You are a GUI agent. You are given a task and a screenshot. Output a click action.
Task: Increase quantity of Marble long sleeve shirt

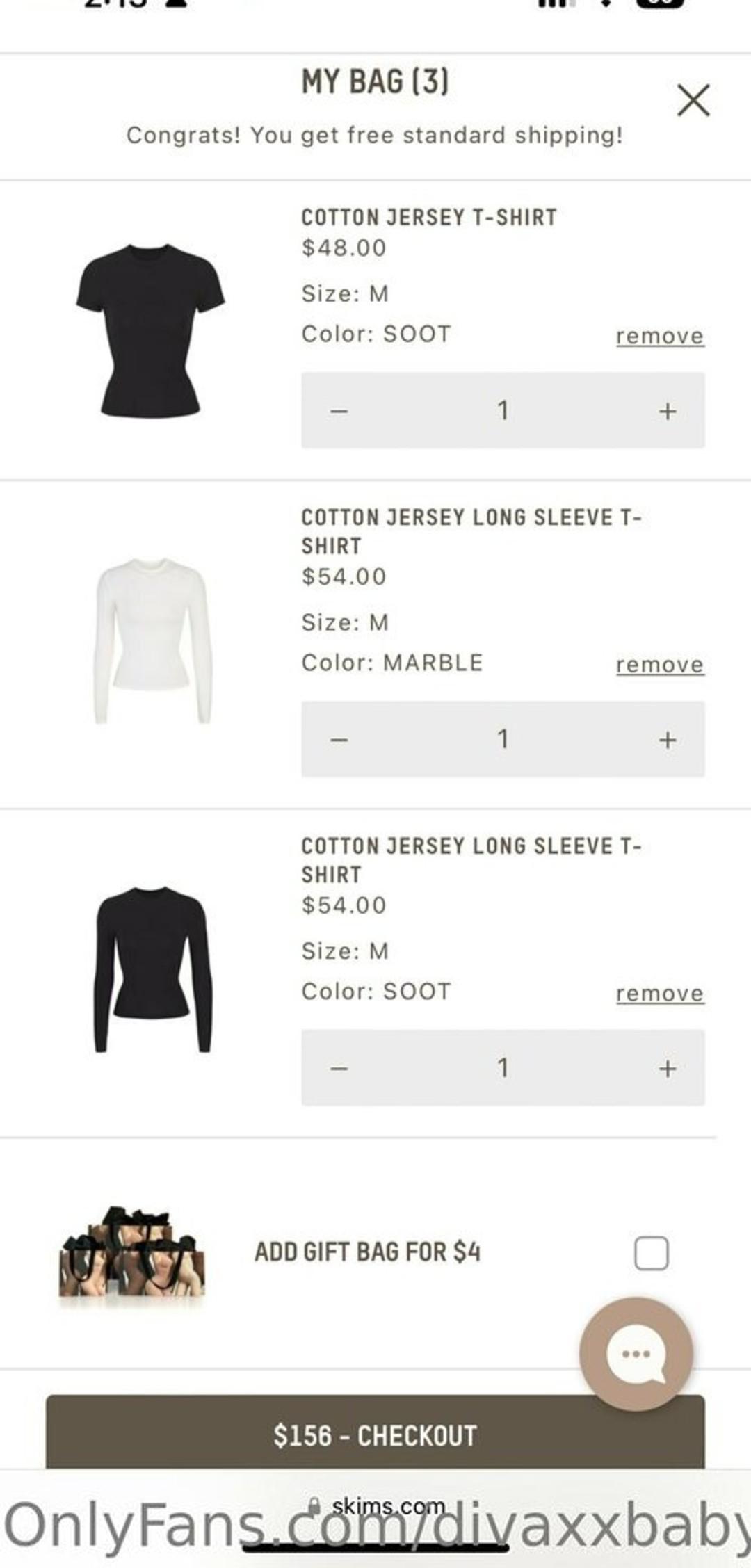pyautogui.click(x=668, y=739)
